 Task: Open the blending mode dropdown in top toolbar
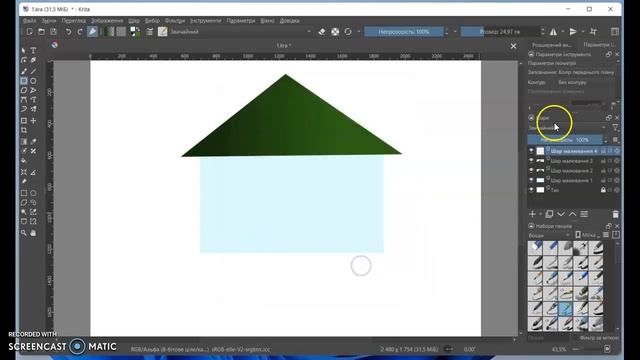[241, 32]
